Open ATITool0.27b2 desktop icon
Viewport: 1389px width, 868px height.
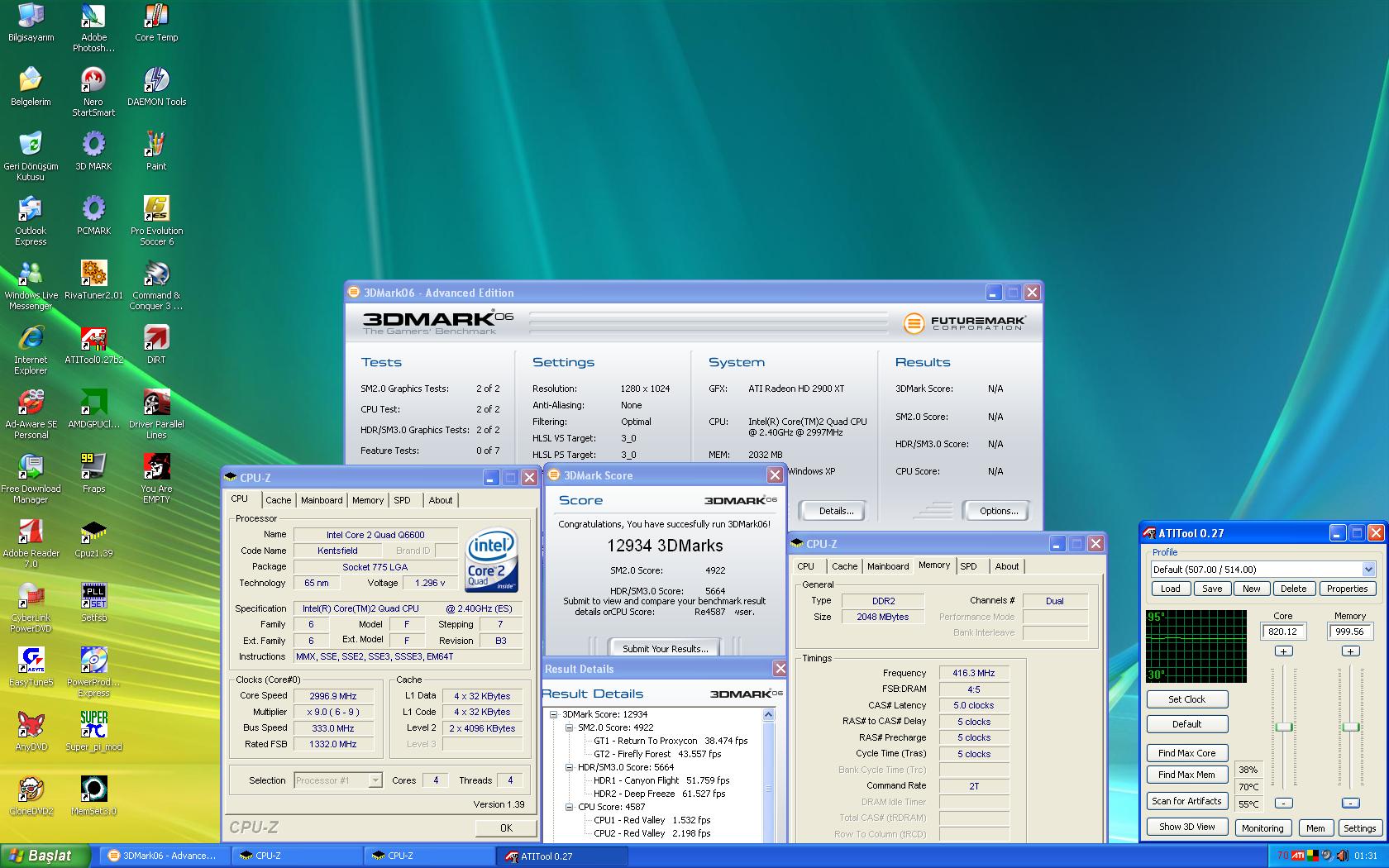click(x=93, y=345)
